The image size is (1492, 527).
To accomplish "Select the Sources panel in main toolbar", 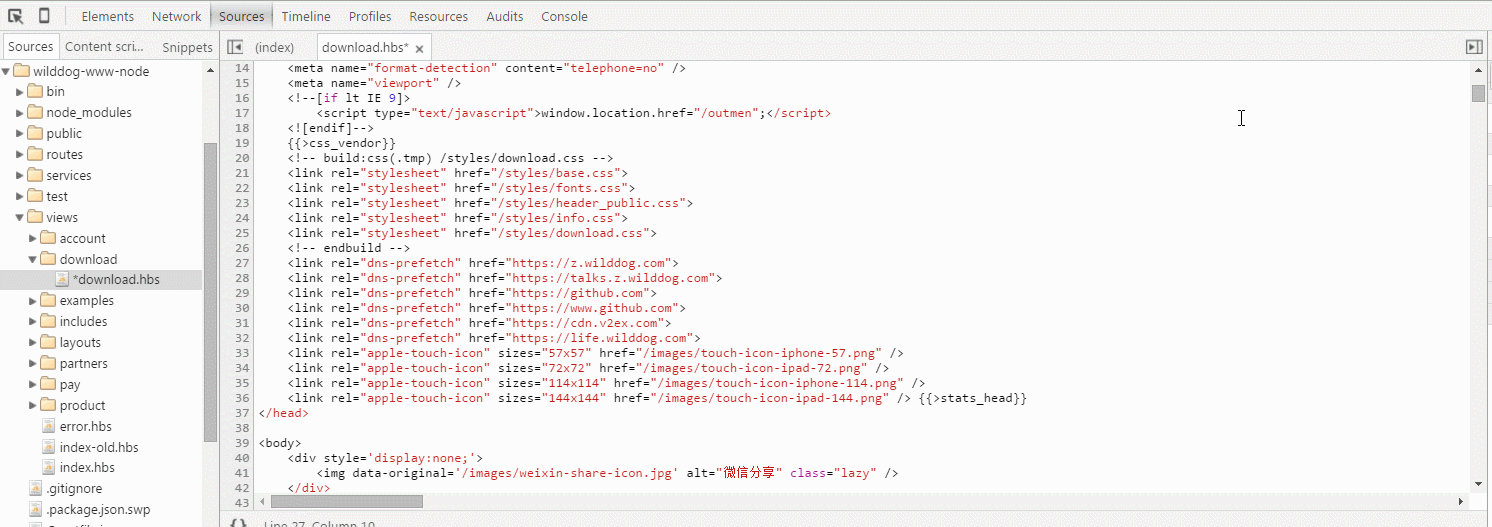I will click(242, 16).
